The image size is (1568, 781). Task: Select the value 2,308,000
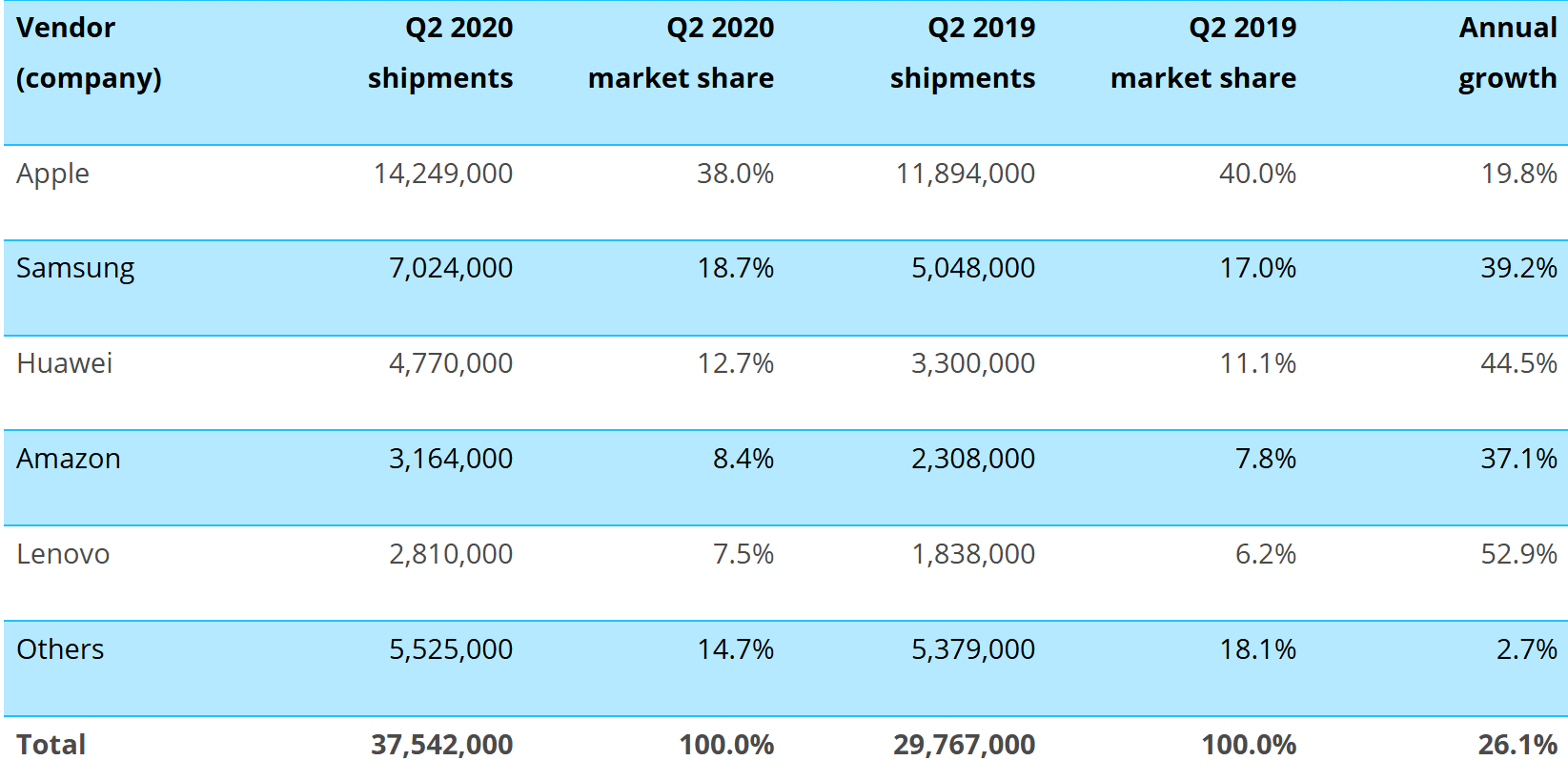click(x=973, y=459)
